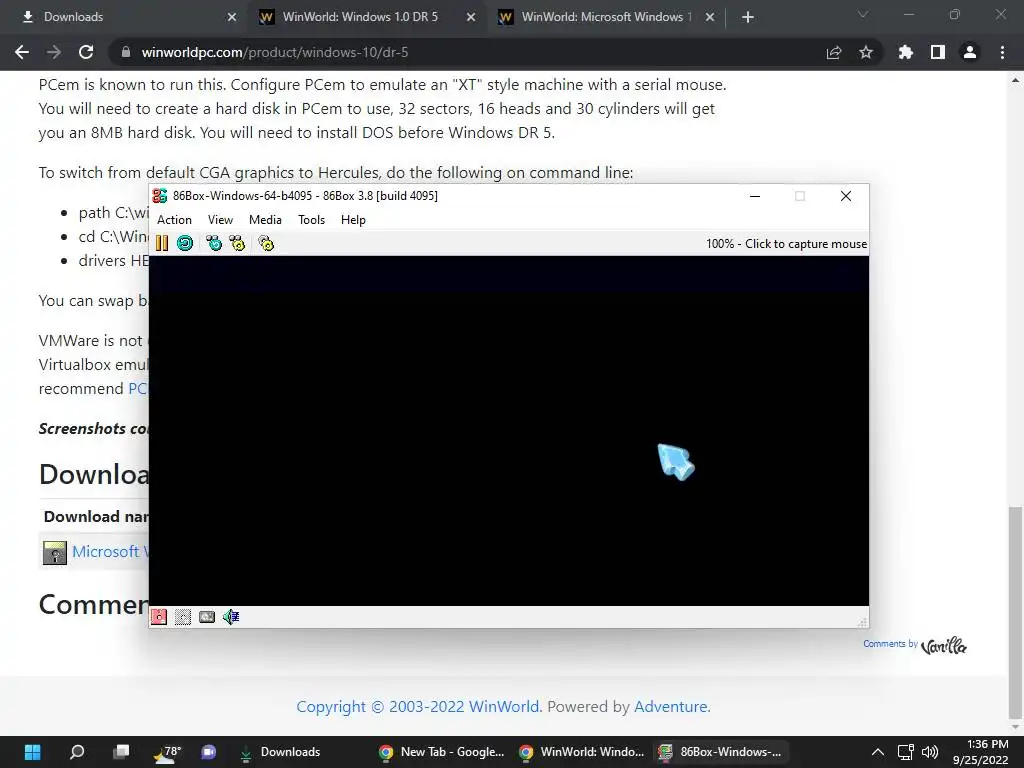
Task: Click the Vanilla comments logo link
Action: coord(944,646)
